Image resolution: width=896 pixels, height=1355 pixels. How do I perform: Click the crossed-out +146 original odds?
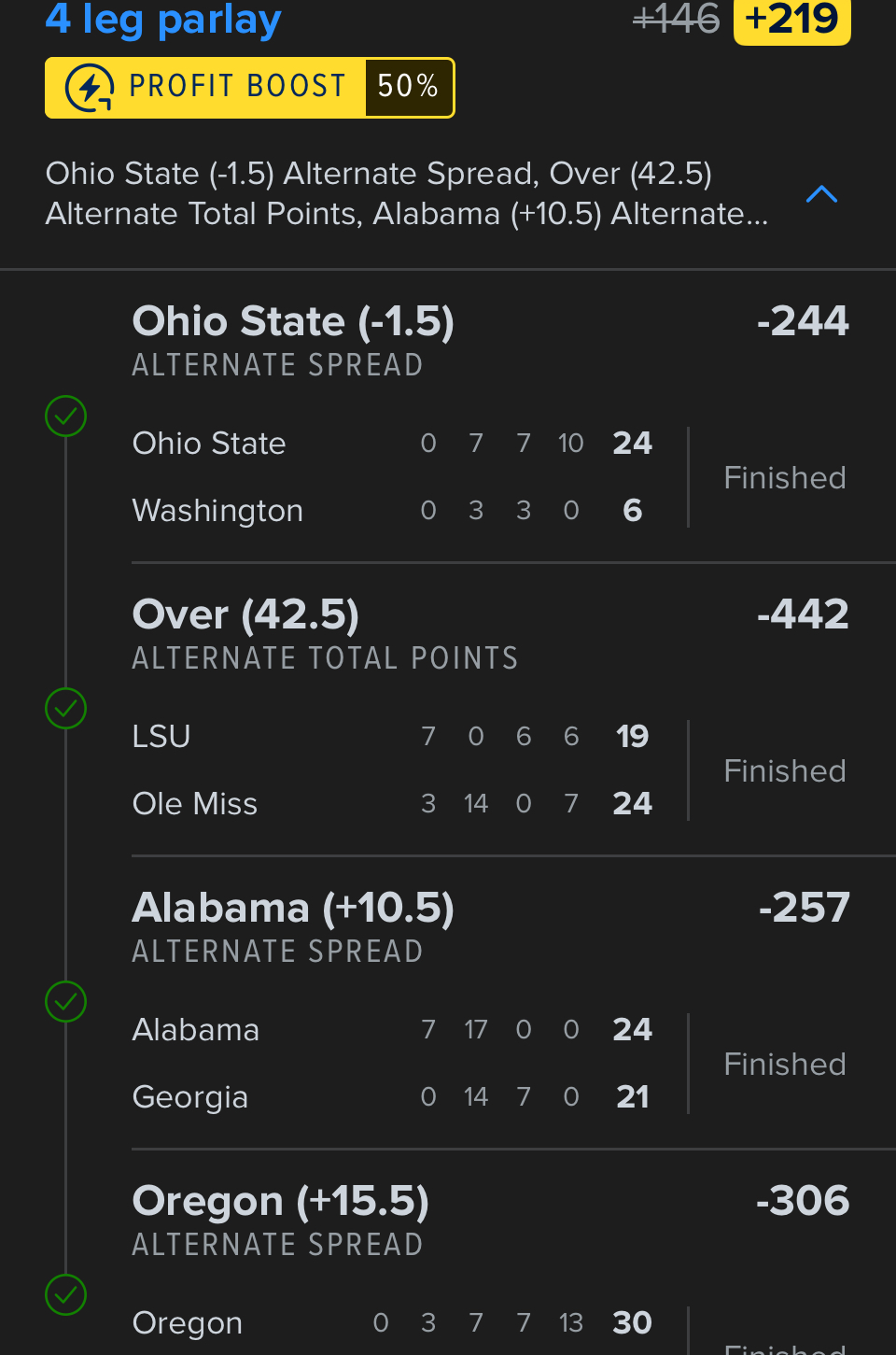[676, 19]
